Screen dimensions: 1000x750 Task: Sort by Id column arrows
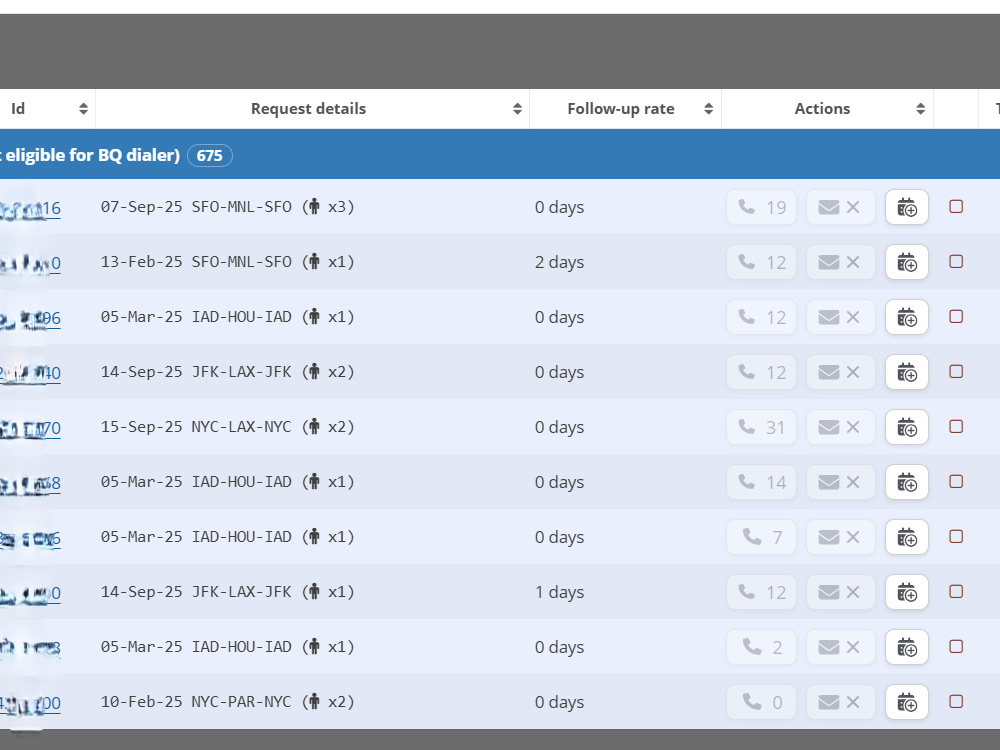coord(84,109)
